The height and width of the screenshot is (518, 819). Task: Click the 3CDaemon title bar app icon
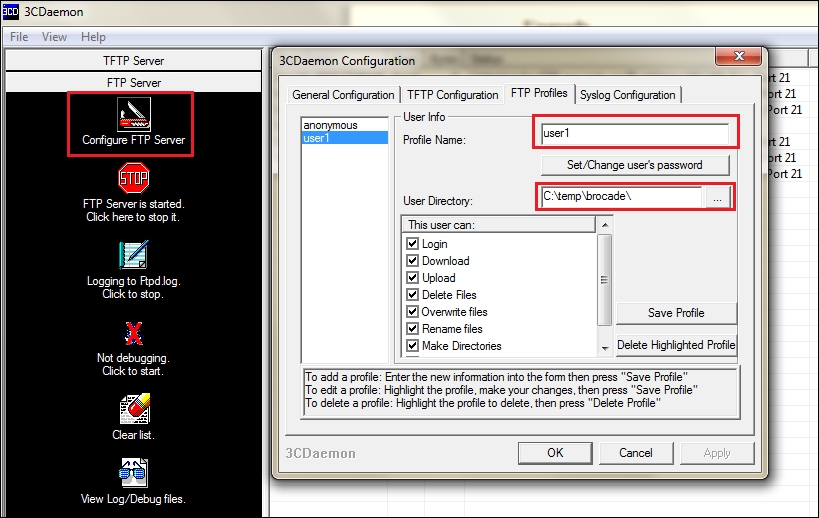point(10,11)
